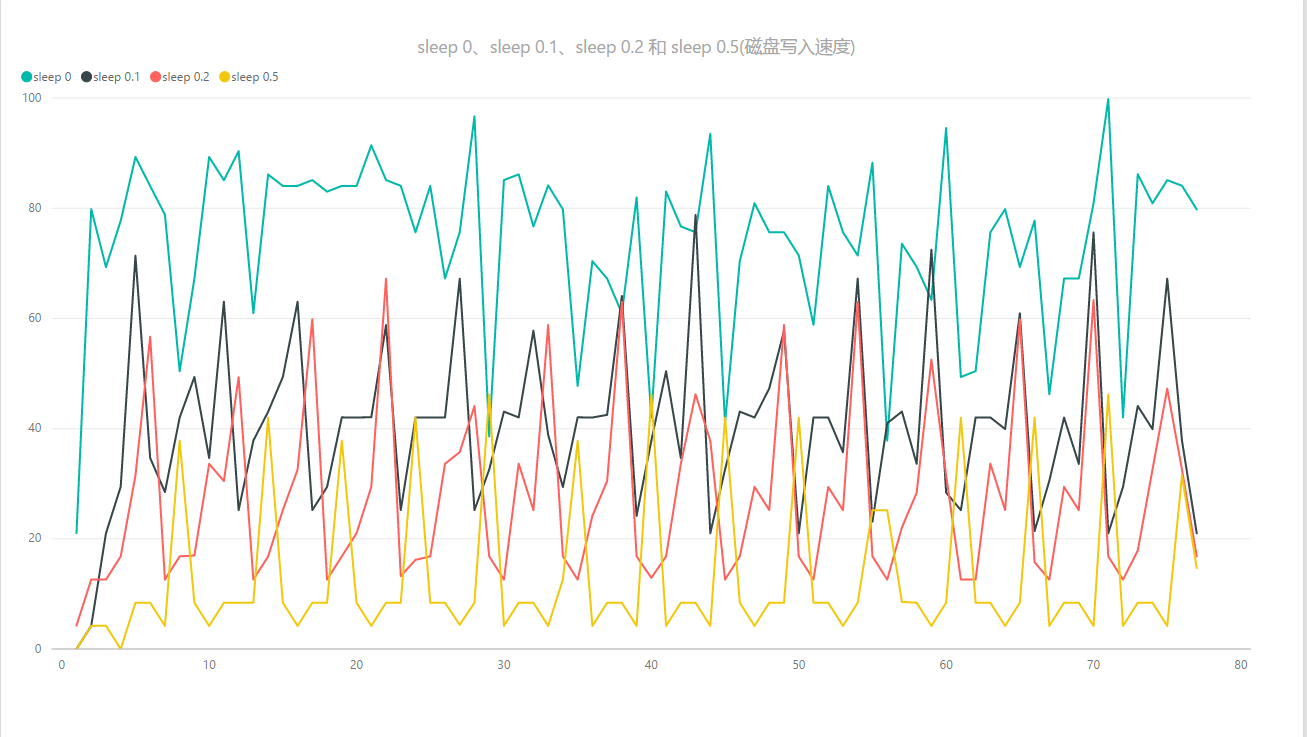Click the chart title about disk write speed
This screenshot has height=737, width=1307.
pyautogui.click(x=635, y=47)
